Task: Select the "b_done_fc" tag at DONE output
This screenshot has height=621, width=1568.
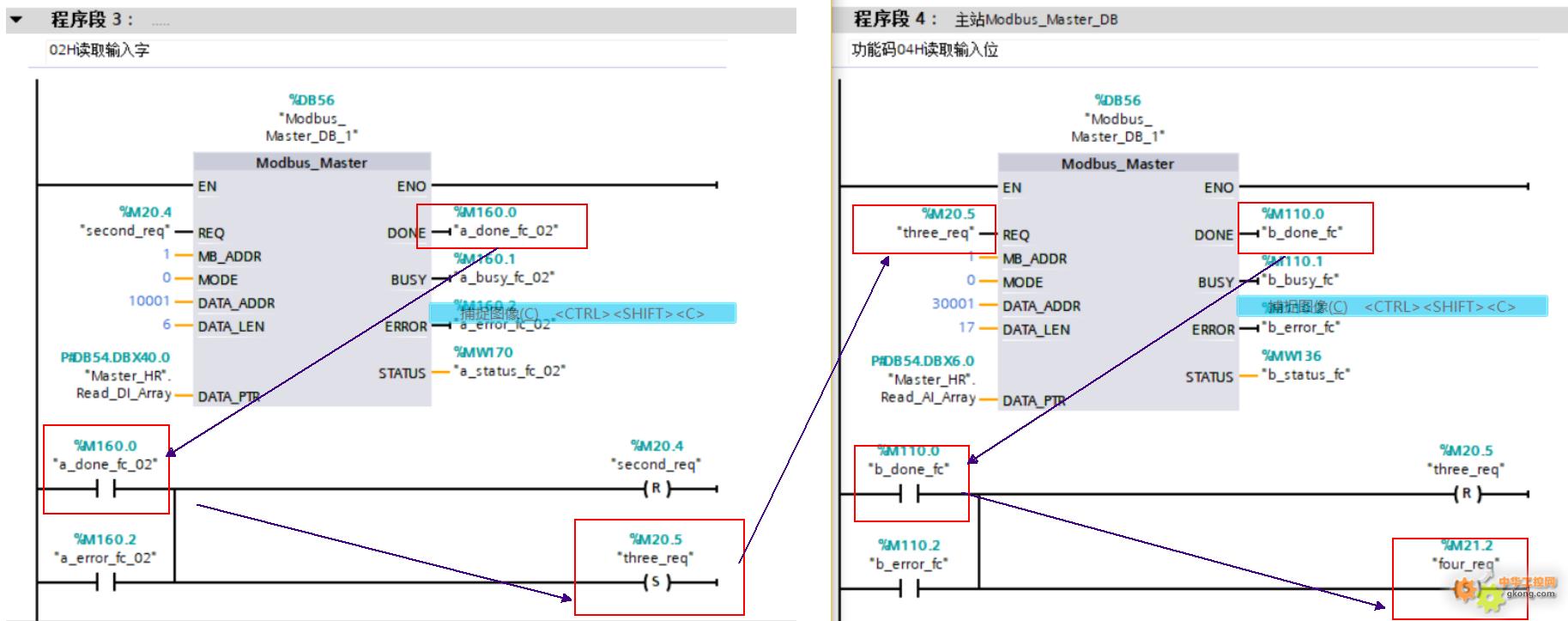Action: pyautogui.click(x=1302, y=232)
